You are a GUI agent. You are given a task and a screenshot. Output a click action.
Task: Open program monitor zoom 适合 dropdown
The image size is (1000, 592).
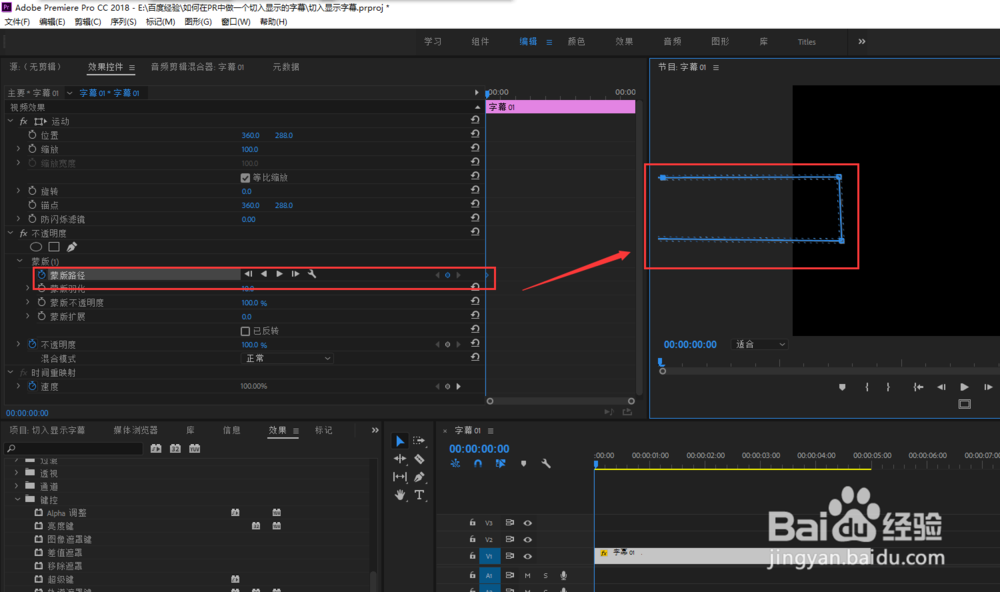[760, 344]
